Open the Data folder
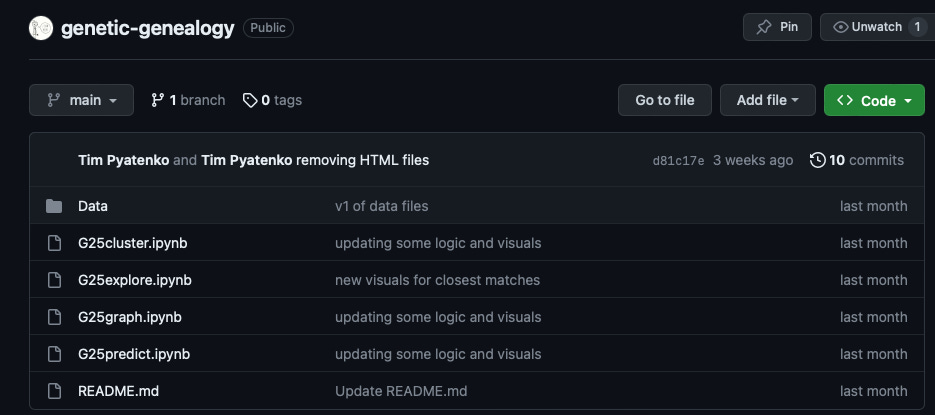This screenshot has width=935, height=415. [93, 206]
